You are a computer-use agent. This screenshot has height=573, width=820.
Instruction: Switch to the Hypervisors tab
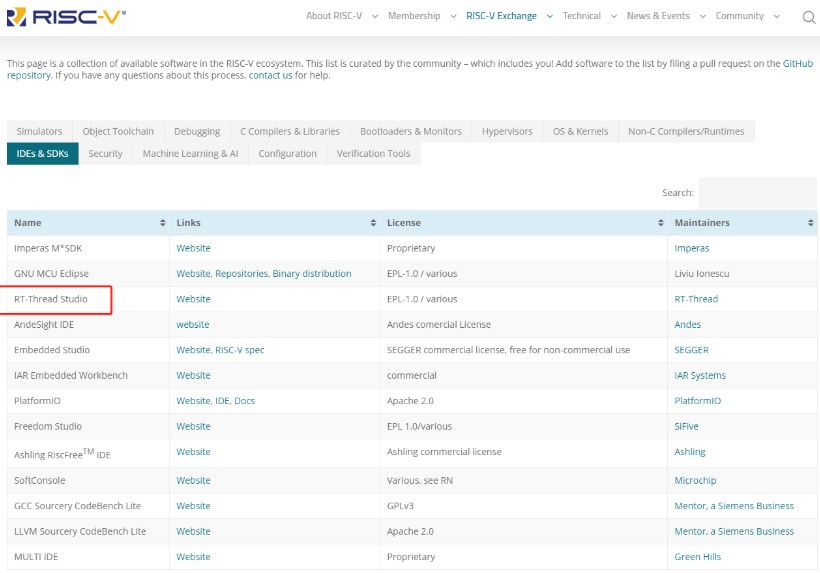pyautogui.click(x=507, y=131)
